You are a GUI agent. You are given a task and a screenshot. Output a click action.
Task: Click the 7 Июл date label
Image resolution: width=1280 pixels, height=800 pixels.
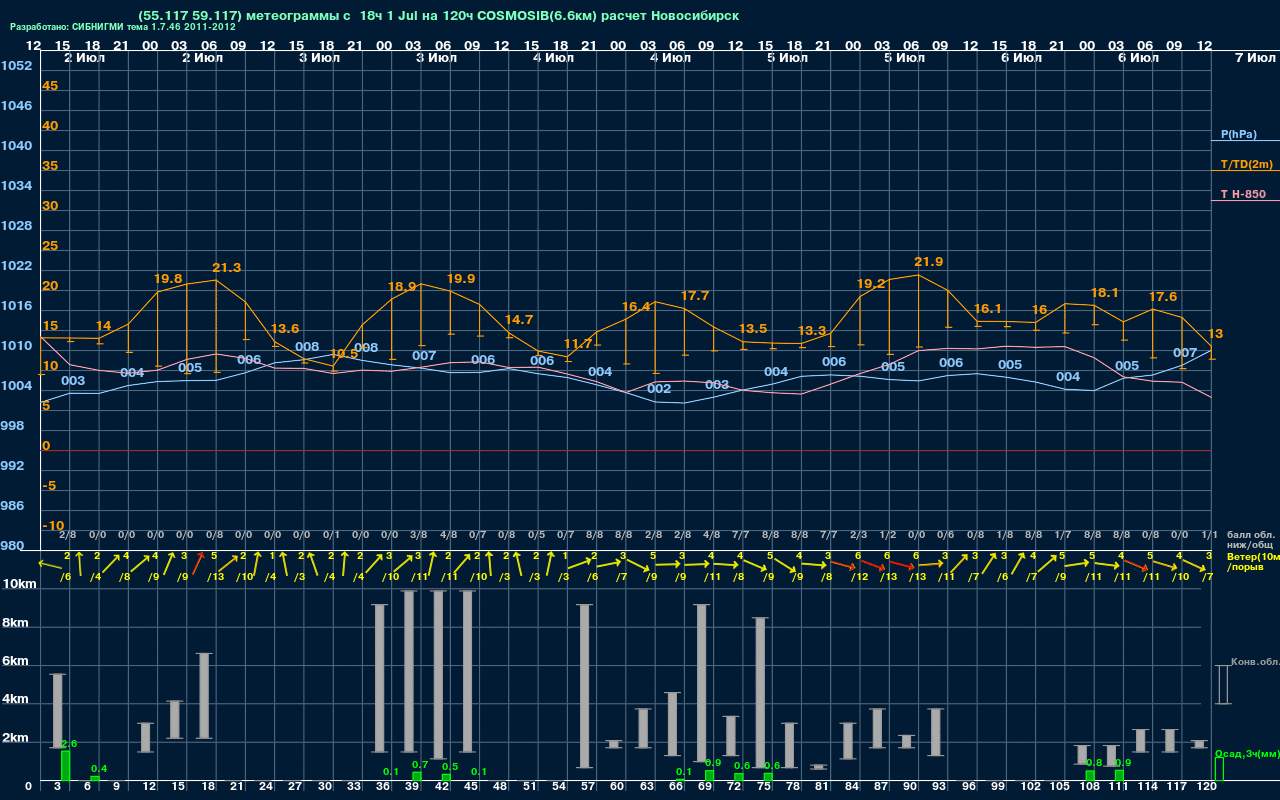click(x=1253, y=58)
